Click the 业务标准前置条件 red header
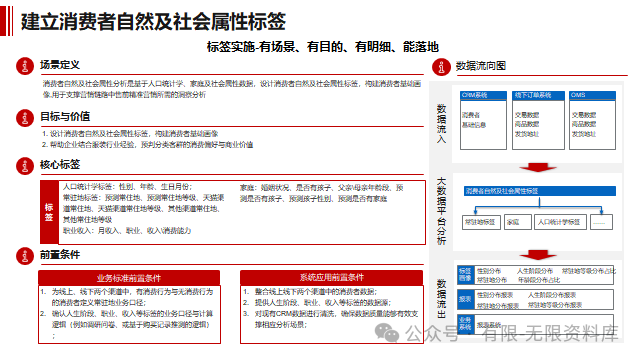The width and height of the screenshot is (640, 360). [129, 278]
